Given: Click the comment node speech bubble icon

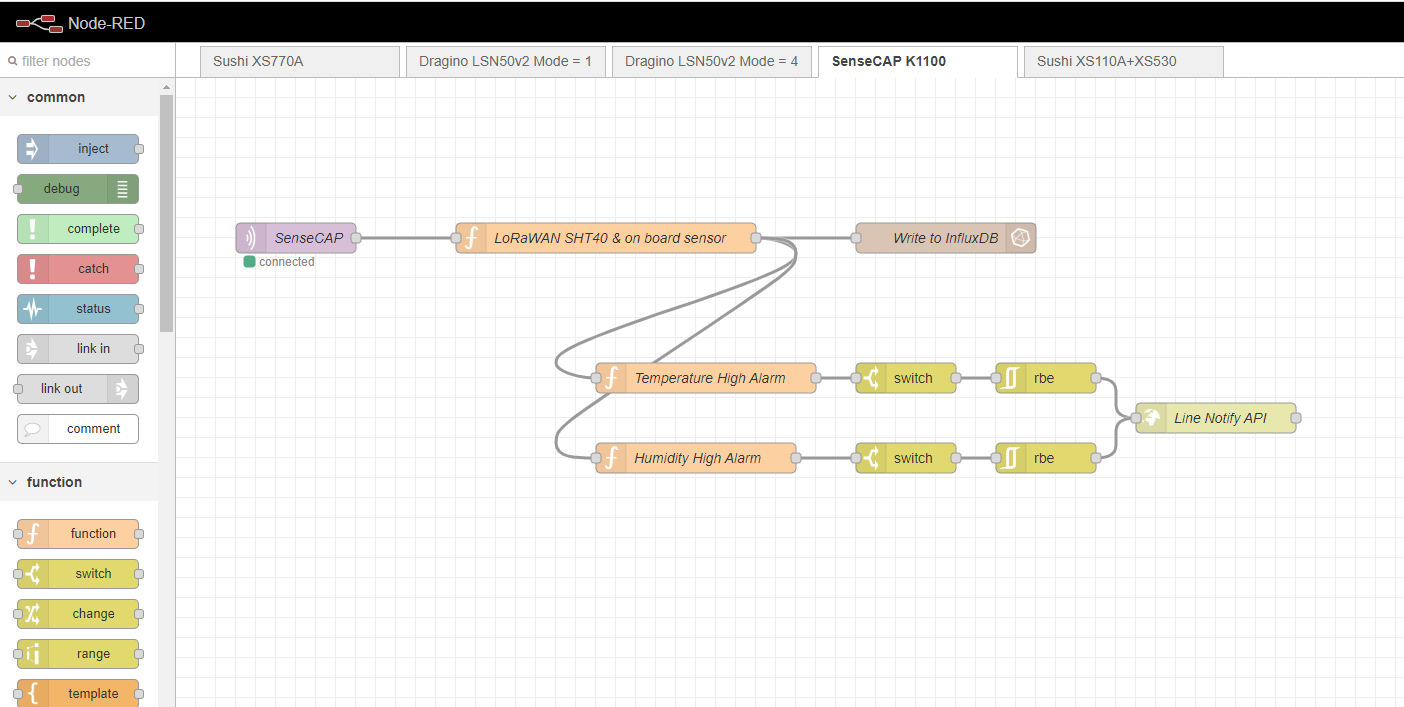Looking at the screenshot, I should (x=32, y=429).
